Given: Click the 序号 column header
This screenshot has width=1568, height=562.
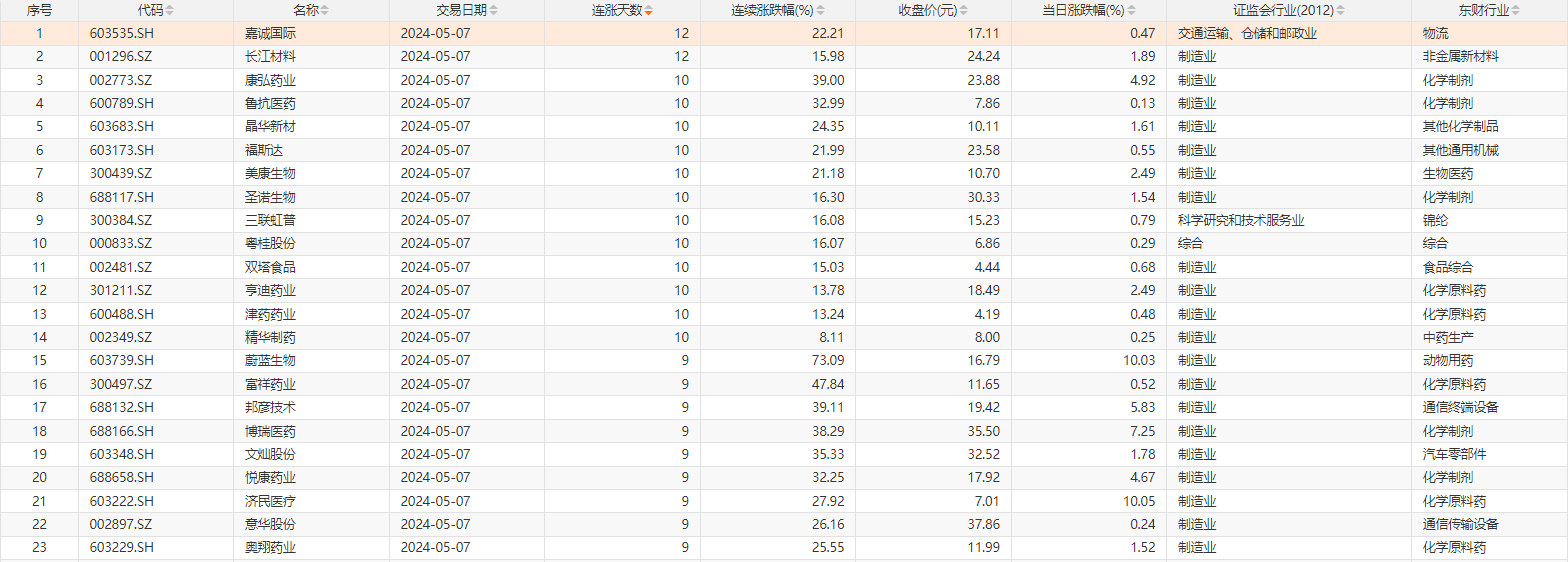Looking at the screenshot, I should point(39,11).
